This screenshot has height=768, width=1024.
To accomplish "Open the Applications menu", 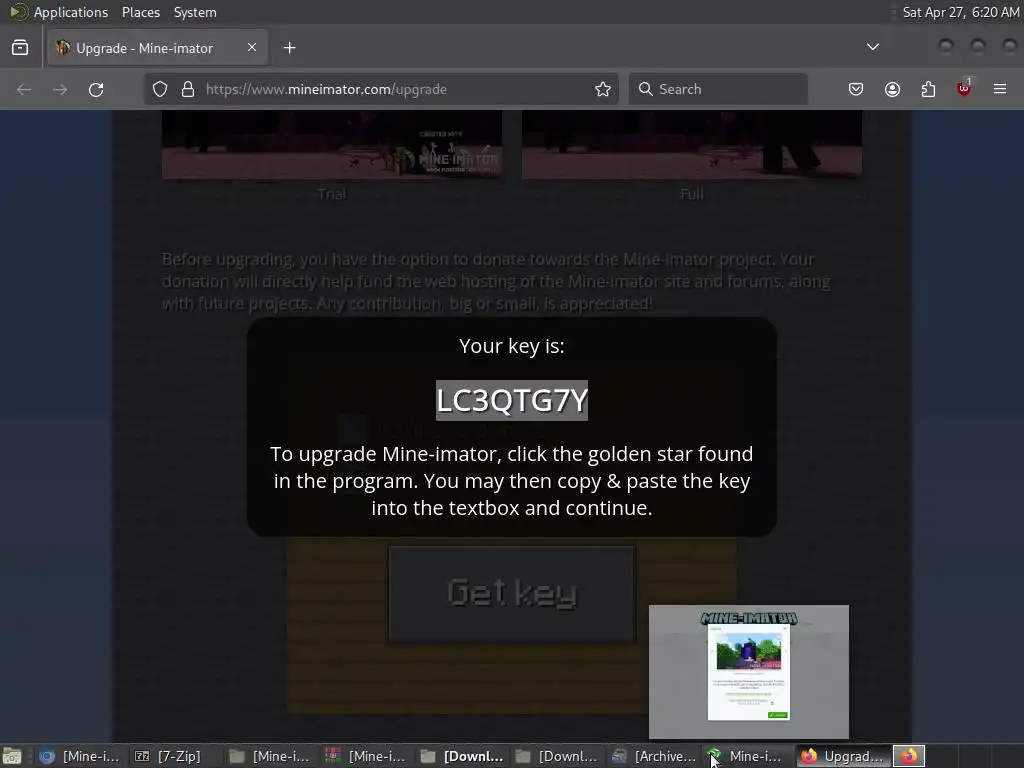I will pyautogui.click(x=59, y=12).
